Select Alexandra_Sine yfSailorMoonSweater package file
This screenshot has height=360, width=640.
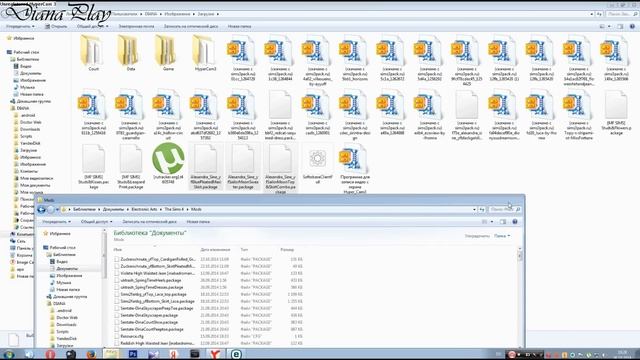coord(243,167)
